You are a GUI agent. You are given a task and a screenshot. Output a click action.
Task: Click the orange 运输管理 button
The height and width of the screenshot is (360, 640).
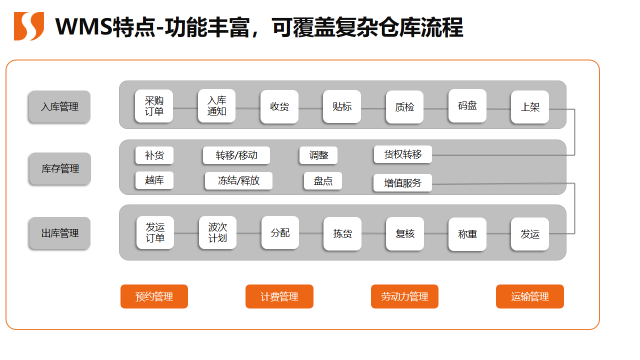(x=530, y=296)
